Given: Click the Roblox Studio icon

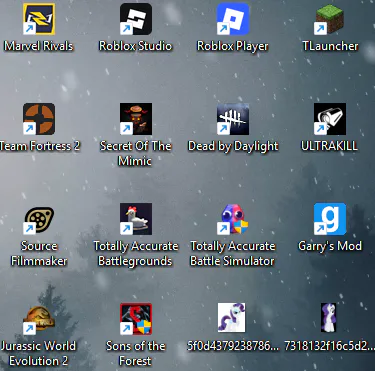Looking at the screenshot, I should coord(136,19).
